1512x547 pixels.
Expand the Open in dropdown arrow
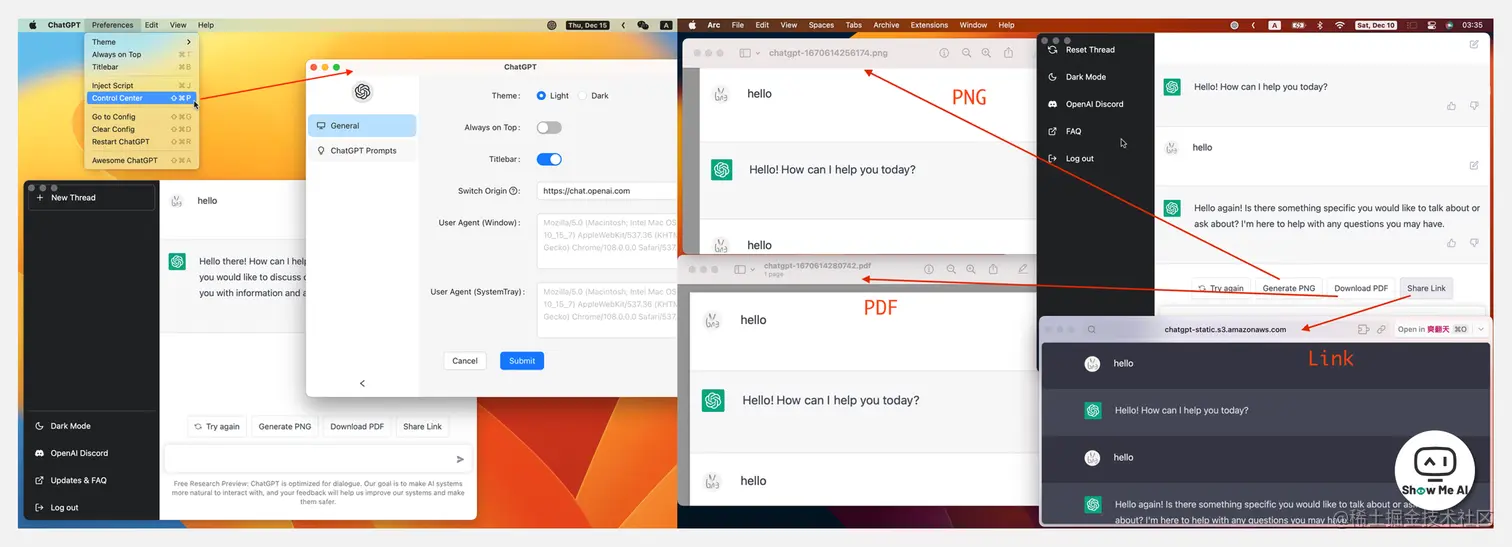1481,329
